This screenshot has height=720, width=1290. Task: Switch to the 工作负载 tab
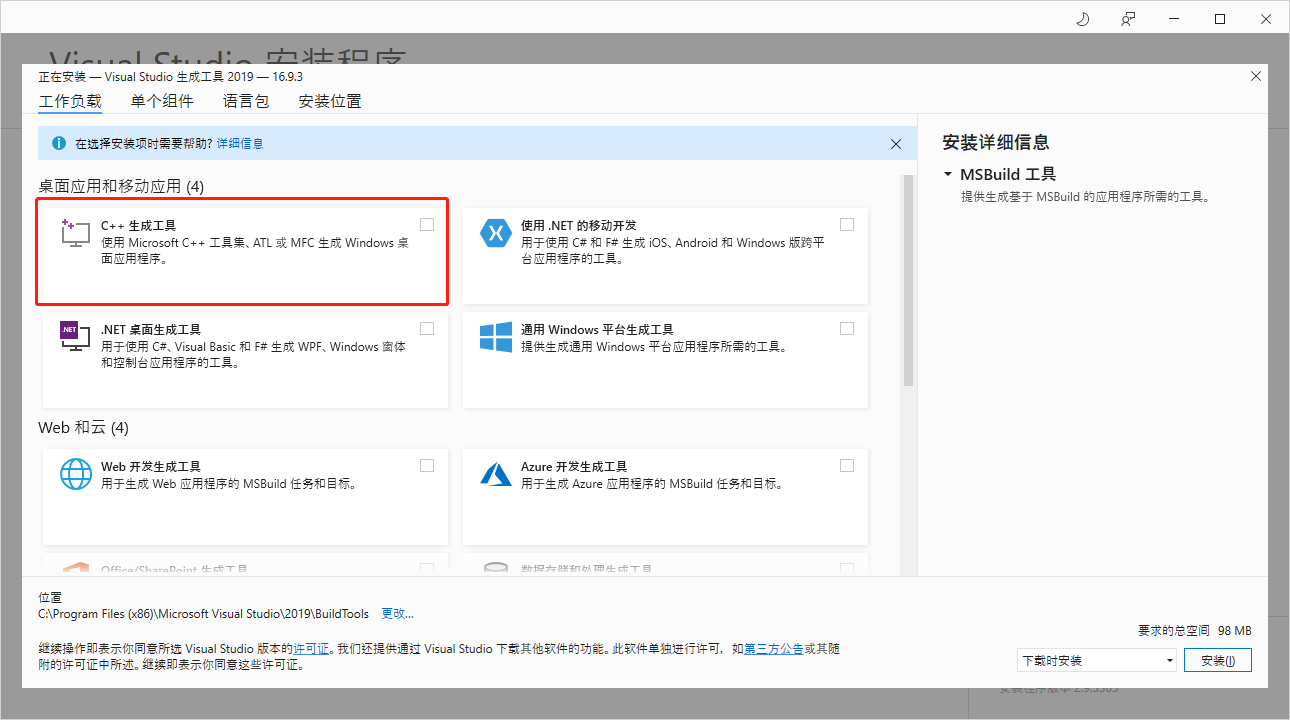70,101
